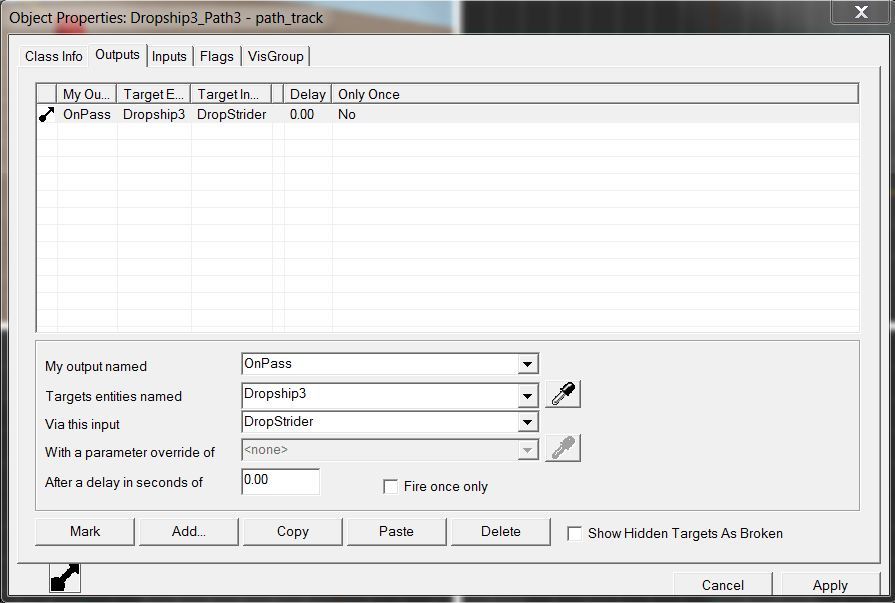Sort by the My Output column header
Viewport: 895px width, 603px height.
coord(87,94)
